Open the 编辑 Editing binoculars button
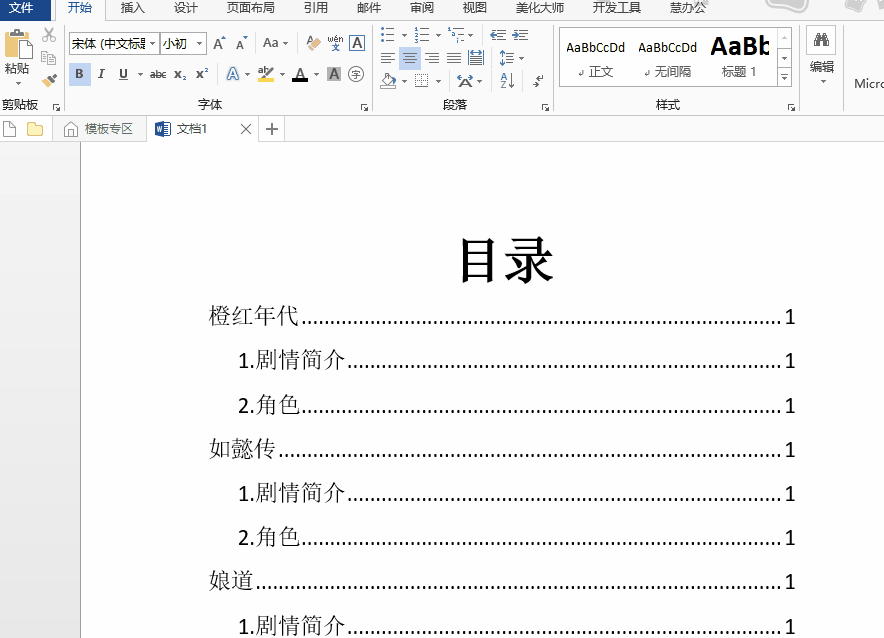Image resolution: width=884 pixels, height=638 pixels. (x=821, y=56)
